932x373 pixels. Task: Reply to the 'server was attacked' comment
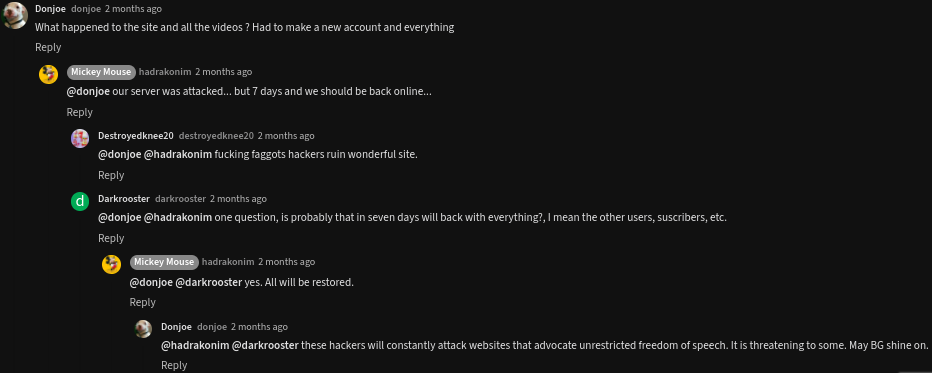(x=80, y=112)
